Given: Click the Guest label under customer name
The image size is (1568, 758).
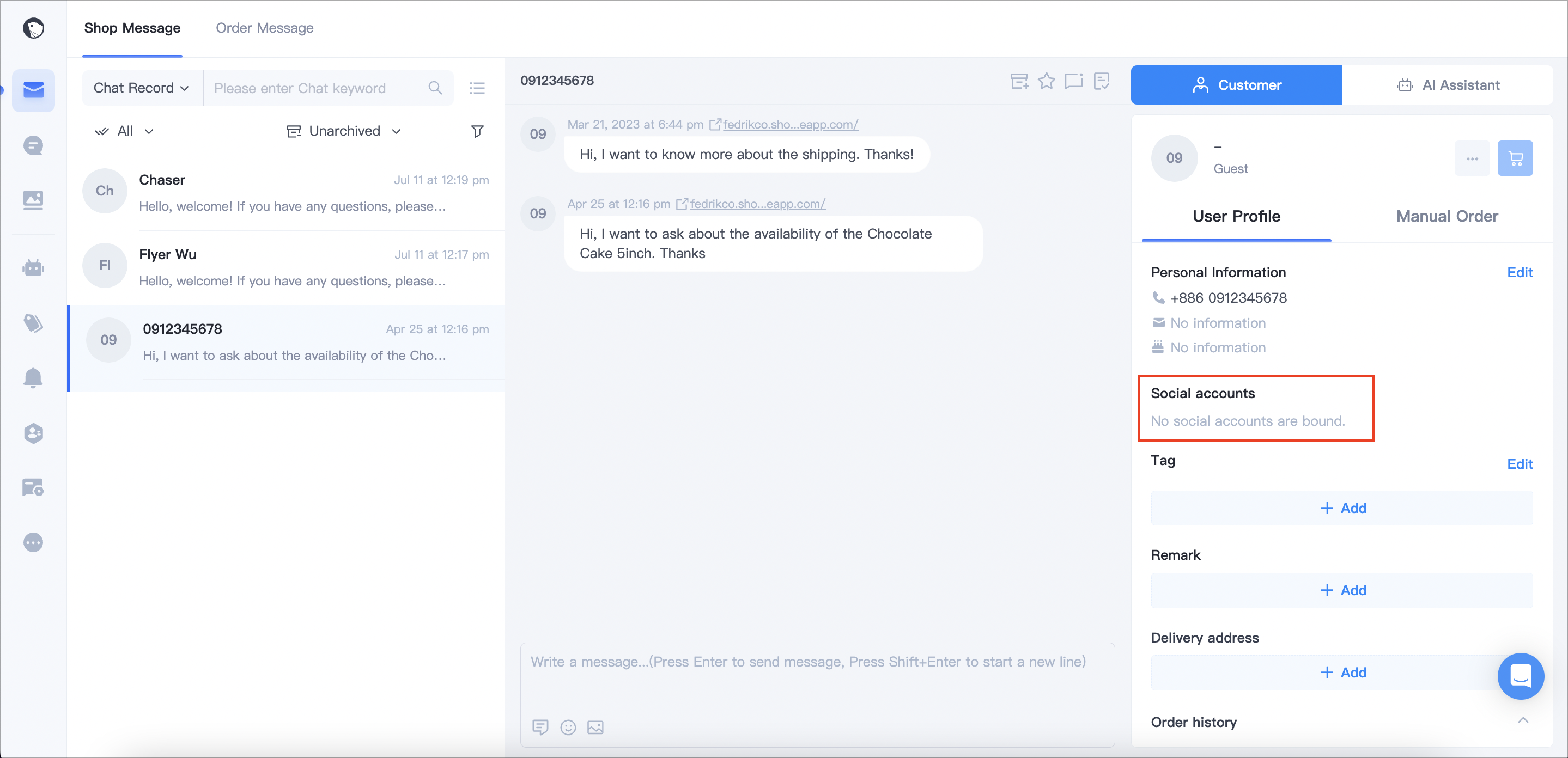Looking at the screenshot, I should tap(1230, 169).
